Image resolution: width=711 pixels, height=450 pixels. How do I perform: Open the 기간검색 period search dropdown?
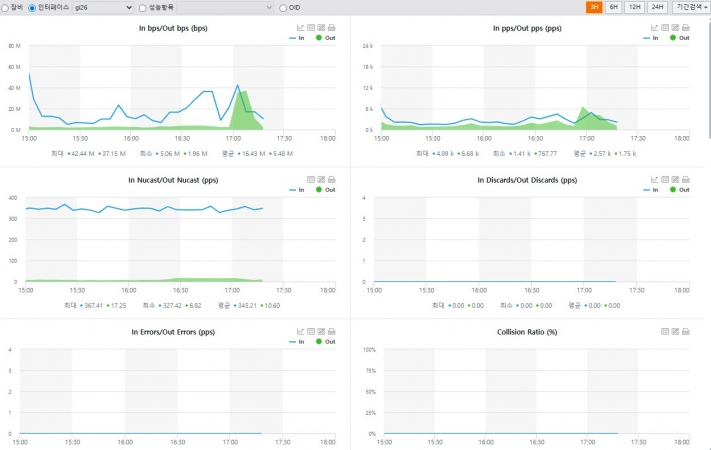691,7
